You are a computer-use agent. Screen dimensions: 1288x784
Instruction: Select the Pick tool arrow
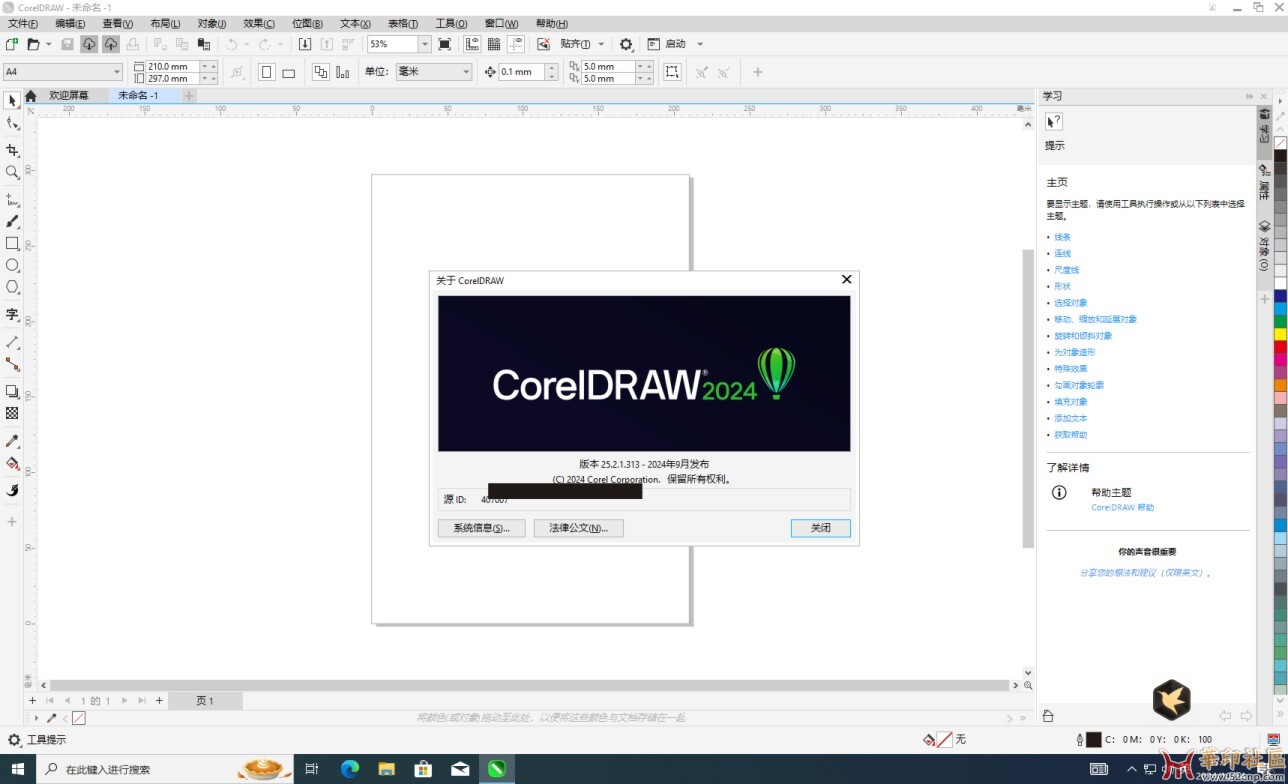12,101
